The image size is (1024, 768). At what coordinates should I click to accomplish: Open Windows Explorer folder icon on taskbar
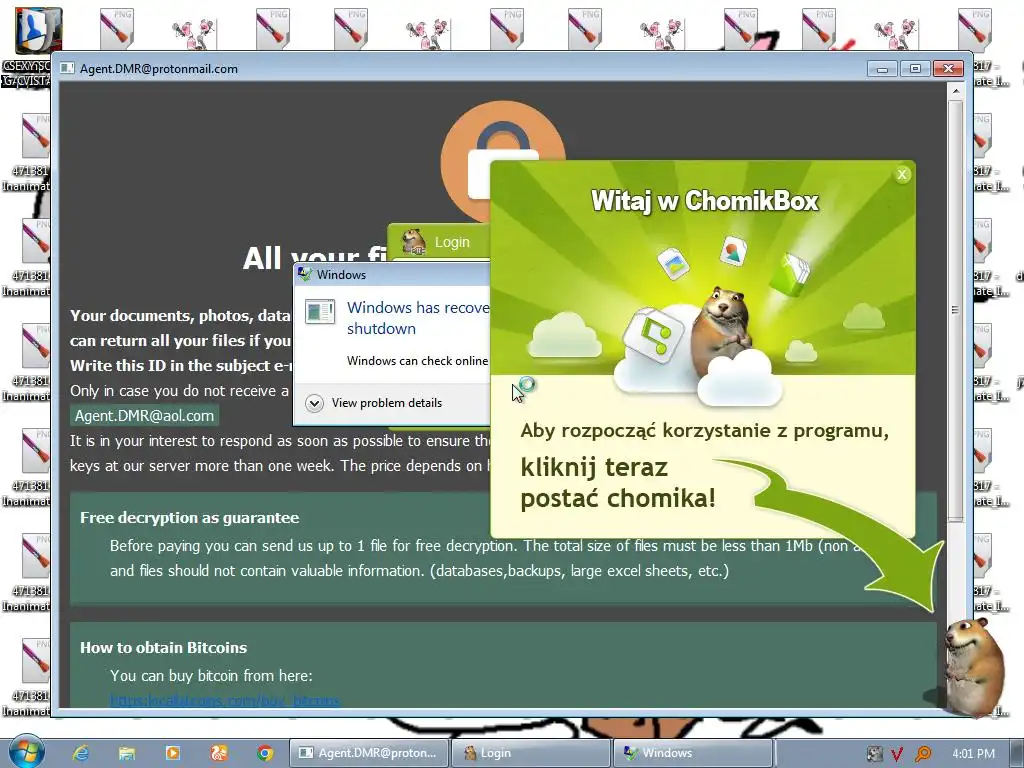point(127,753)
